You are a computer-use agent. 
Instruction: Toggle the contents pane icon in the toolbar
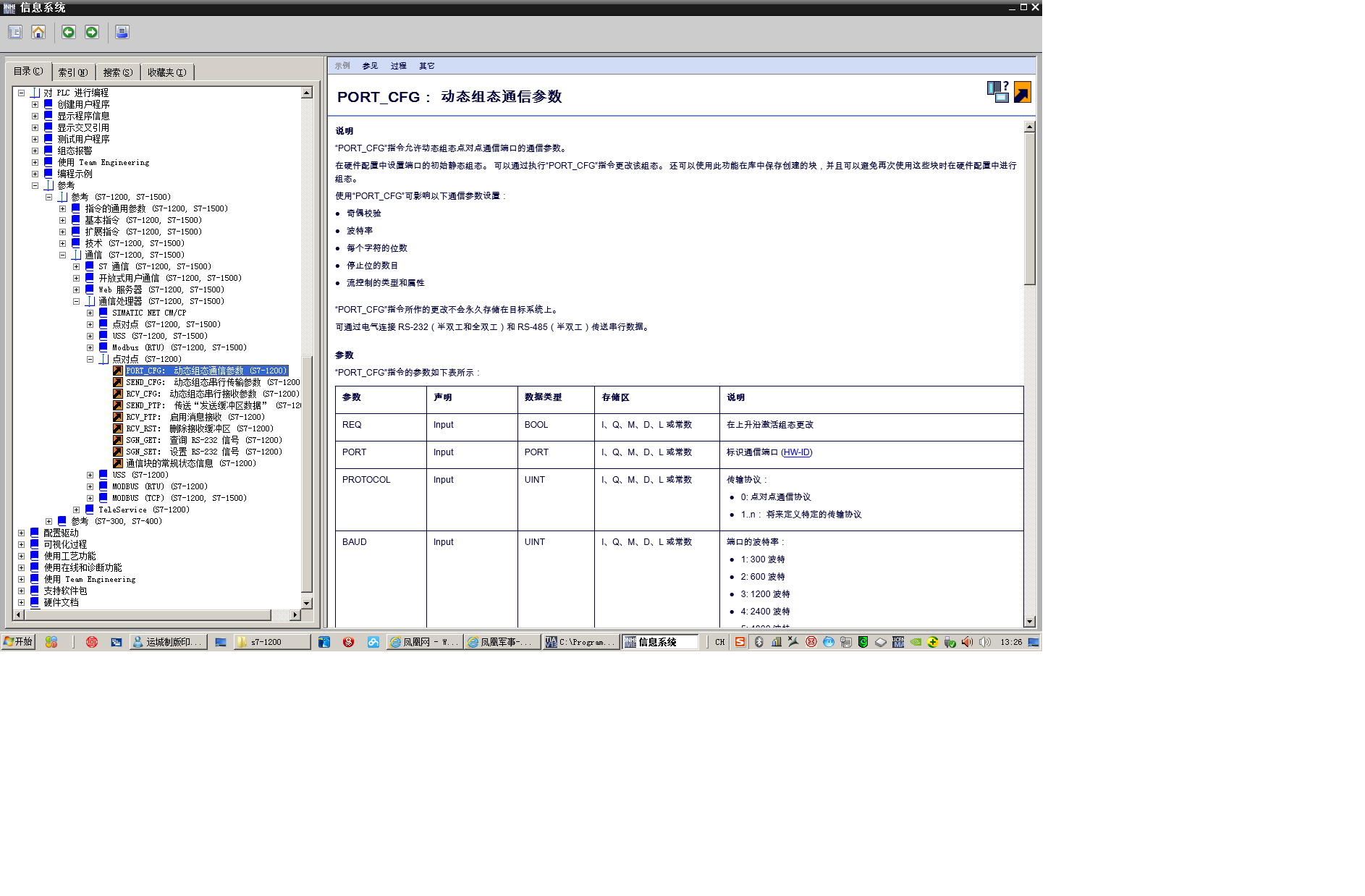click(x=15, y=32)
